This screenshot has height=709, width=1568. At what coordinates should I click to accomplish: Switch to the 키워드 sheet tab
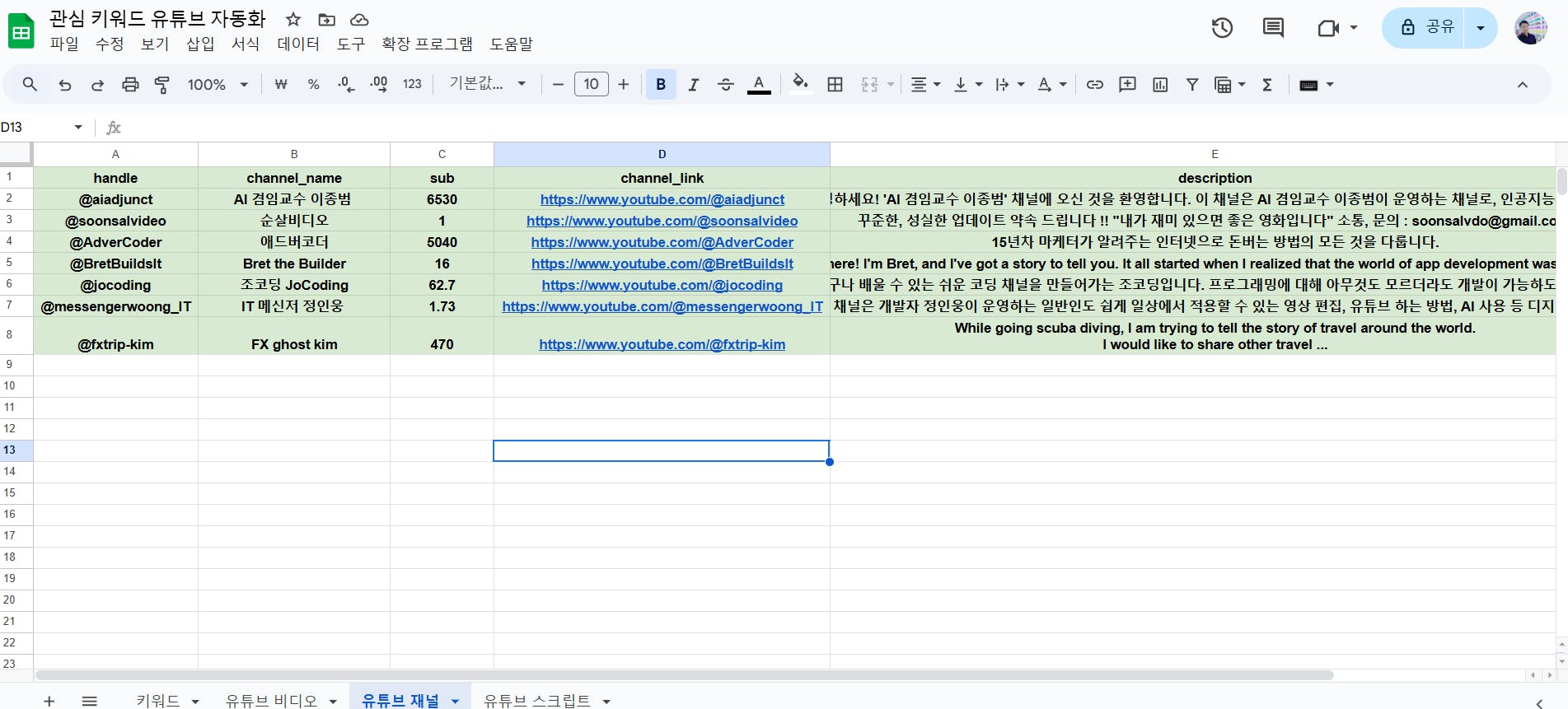tap(158, 701)
